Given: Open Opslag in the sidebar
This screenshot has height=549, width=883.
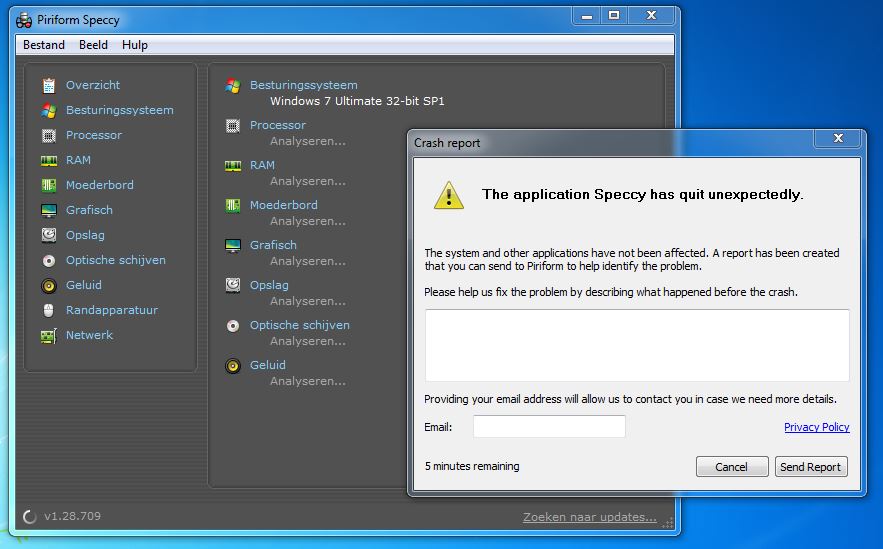Looking at the screenshot, I should click(x=85, y=235).
